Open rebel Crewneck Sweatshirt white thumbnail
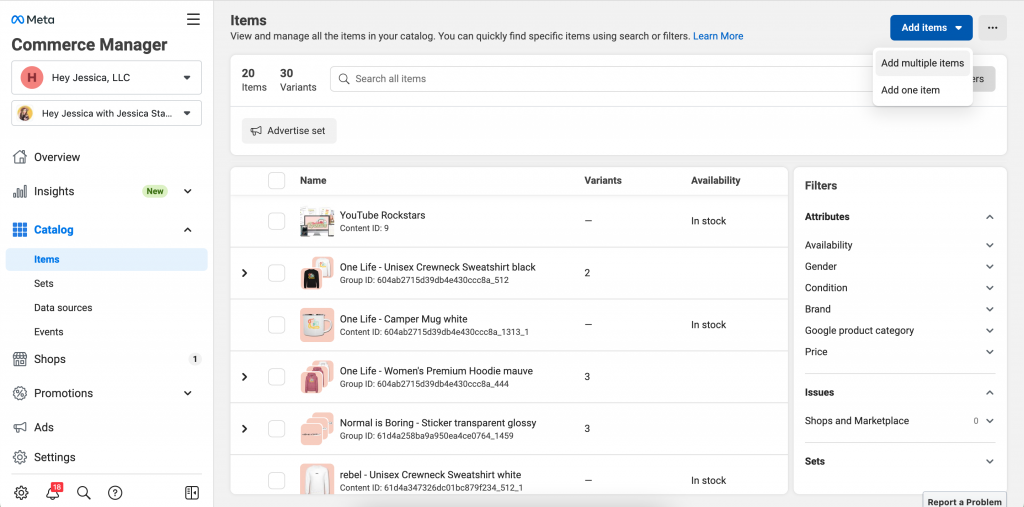This screenshot has height=507, width=1024. click(317, 480)
